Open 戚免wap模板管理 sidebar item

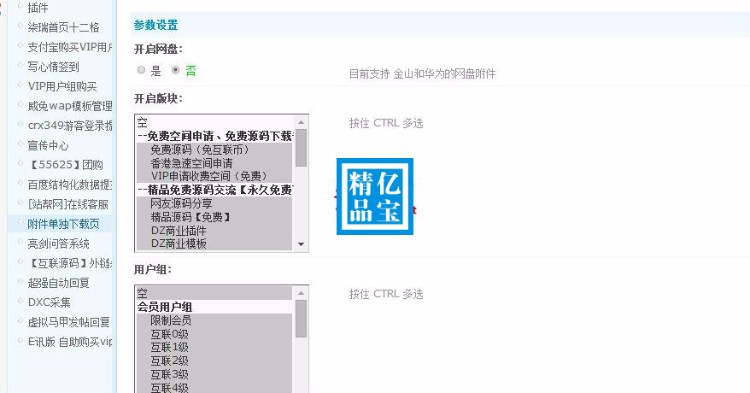70,106
